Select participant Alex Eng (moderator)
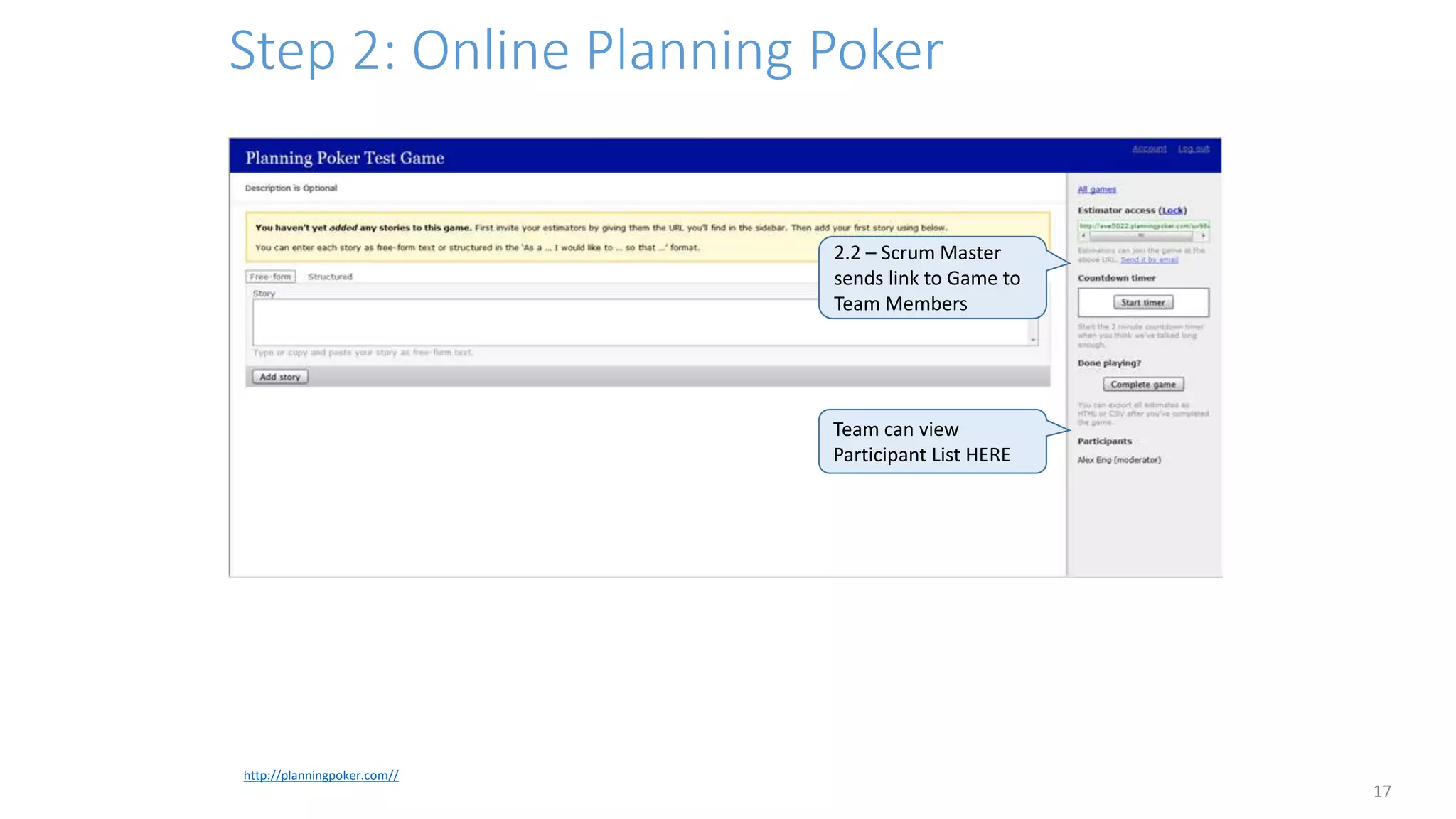Screen dimensions: 1456x819 click(x=1119, y=460)
